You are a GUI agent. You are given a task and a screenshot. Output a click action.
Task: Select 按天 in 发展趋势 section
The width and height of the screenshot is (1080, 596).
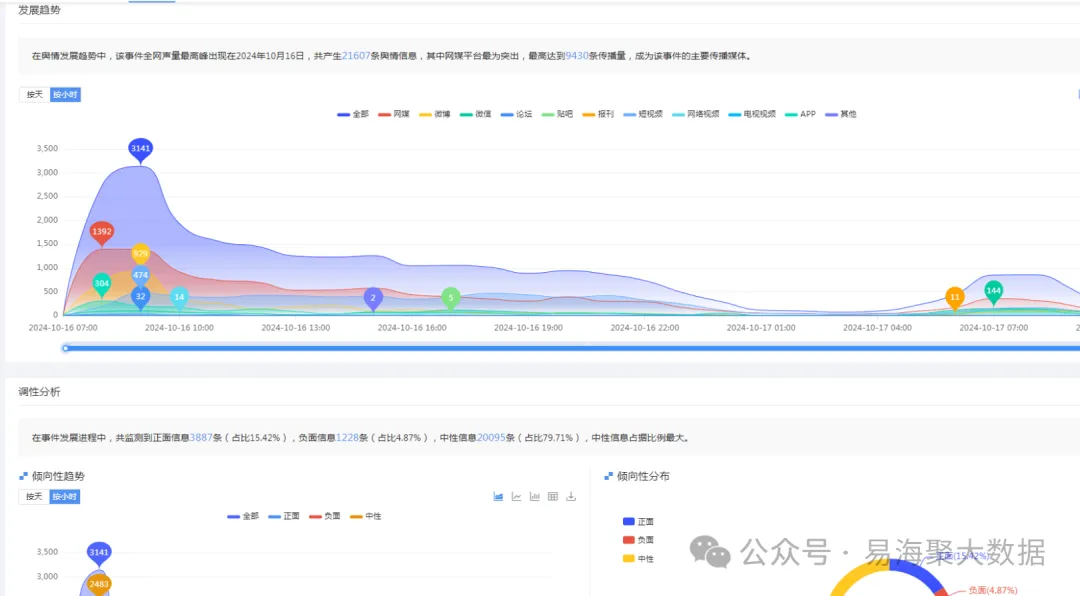tap(34, 94)
